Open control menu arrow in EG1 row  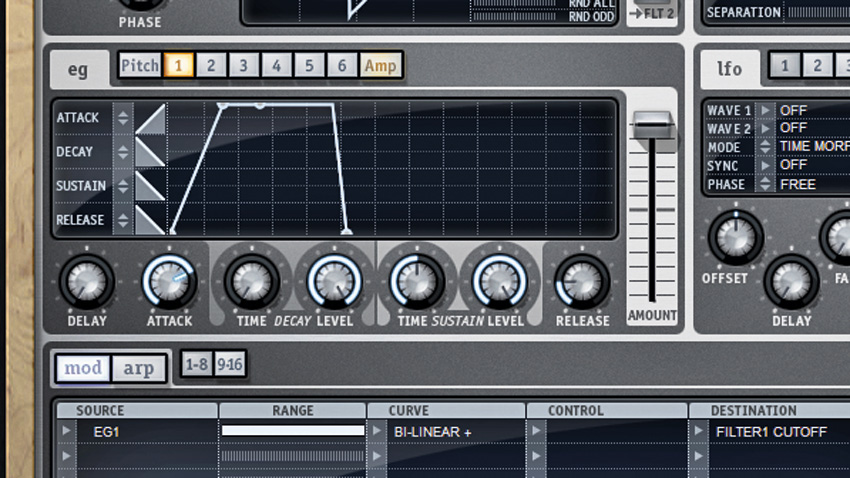tap(536, 431)
